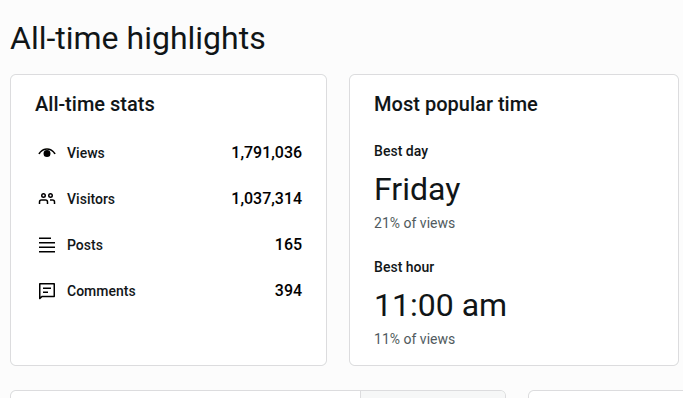Click the 11% of views text
This screenshot has width=683, height=398.
coord(415,339)
